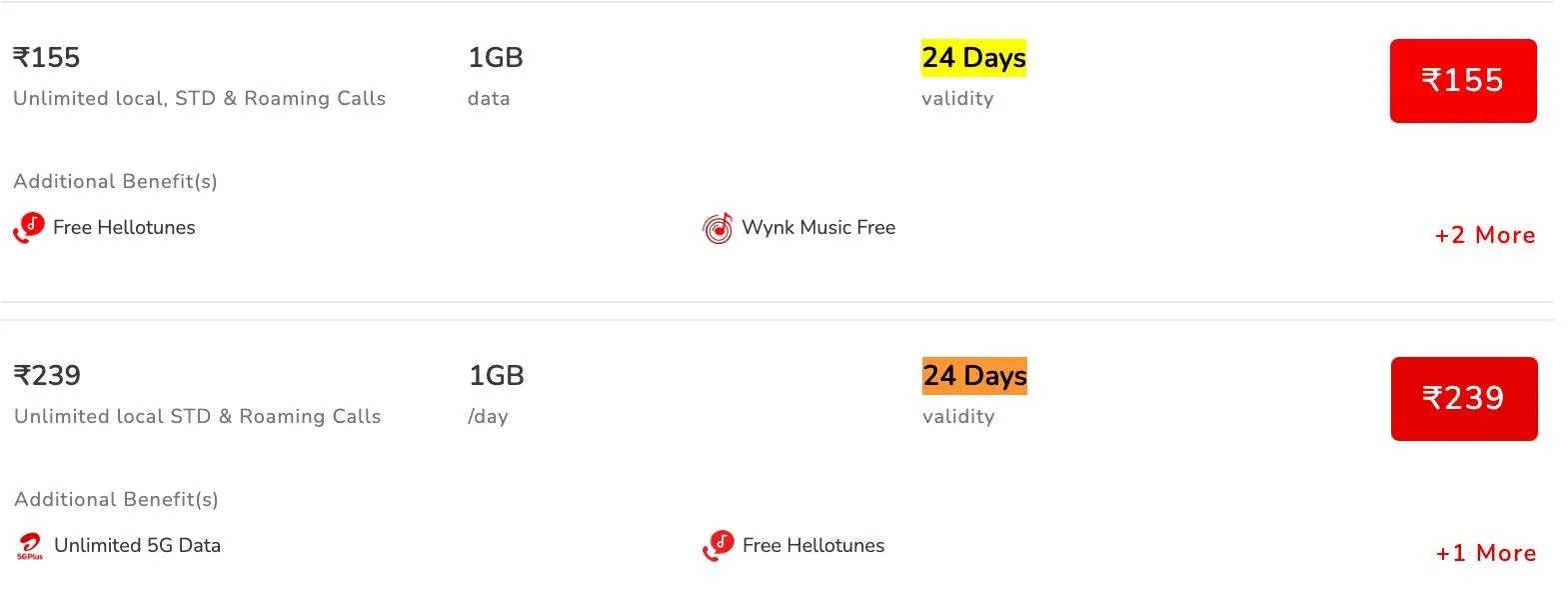Click the Free Hellotunes icon in ₹155 plan
The height and width of the screenshot is (611, 1568).
[x=29, y=228]
